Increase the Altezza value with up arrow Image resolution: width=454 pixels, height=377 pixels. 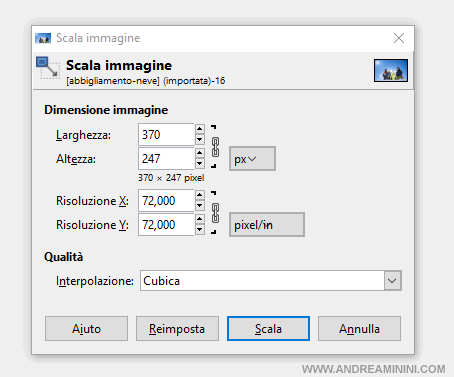(200, 153)
